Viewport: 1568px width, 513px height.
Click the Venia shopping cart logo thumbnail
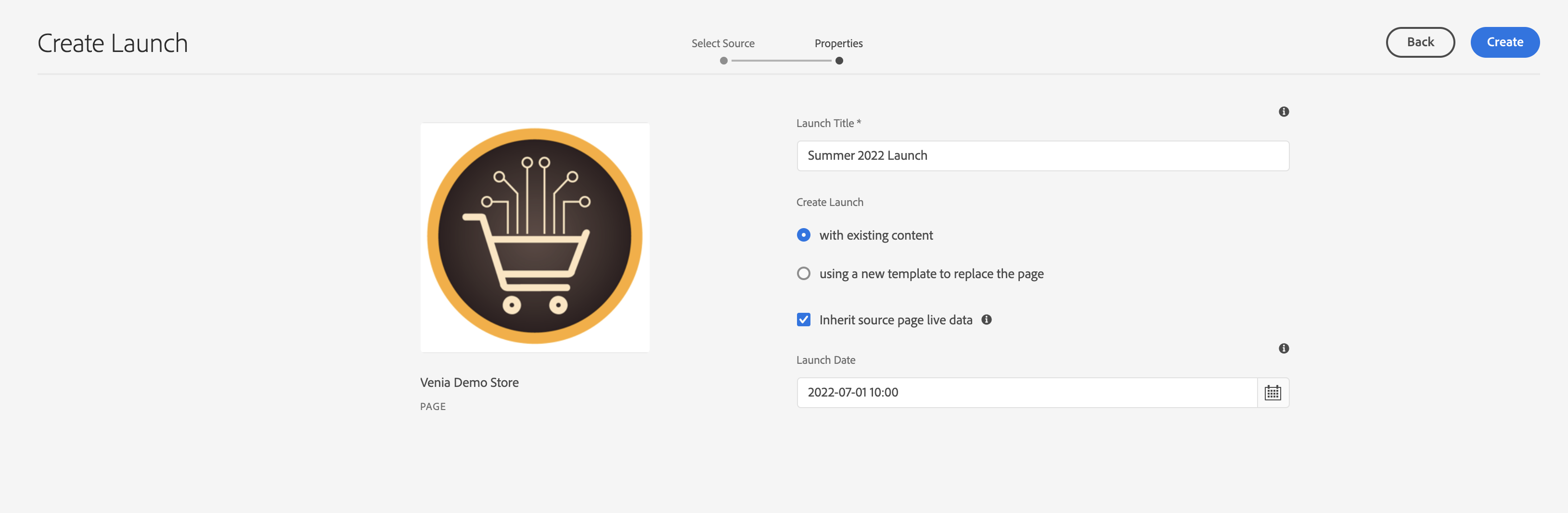pos(534,237)
